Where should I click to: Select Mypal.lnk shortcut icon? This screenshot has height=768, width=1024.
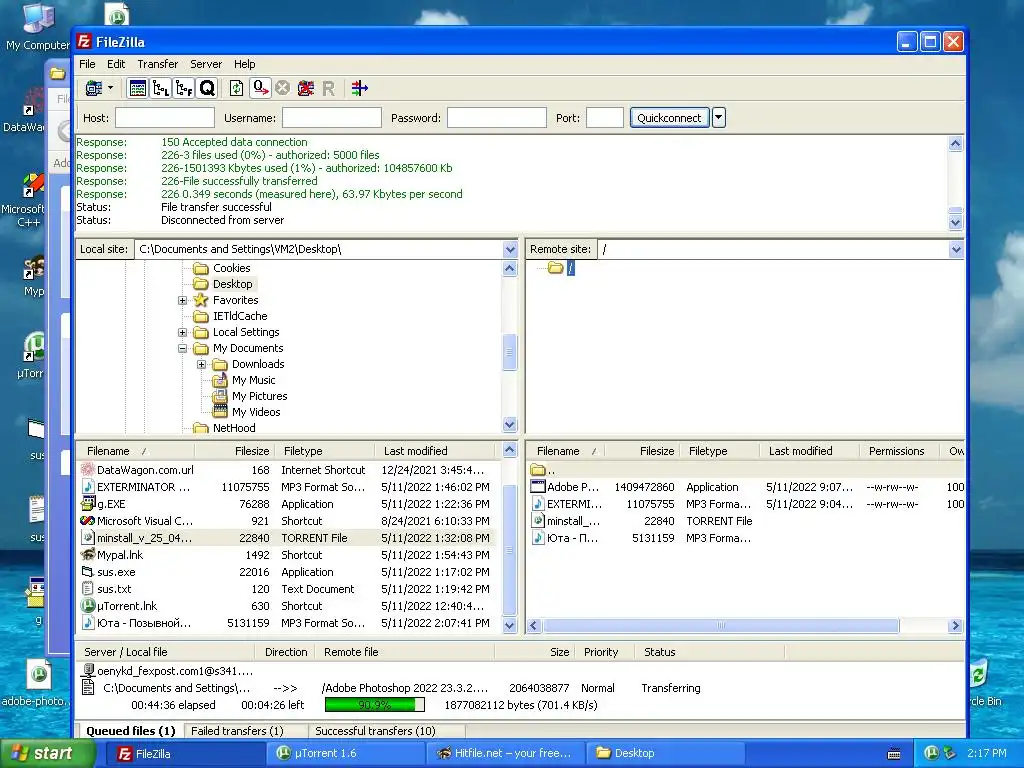point(88,555)
